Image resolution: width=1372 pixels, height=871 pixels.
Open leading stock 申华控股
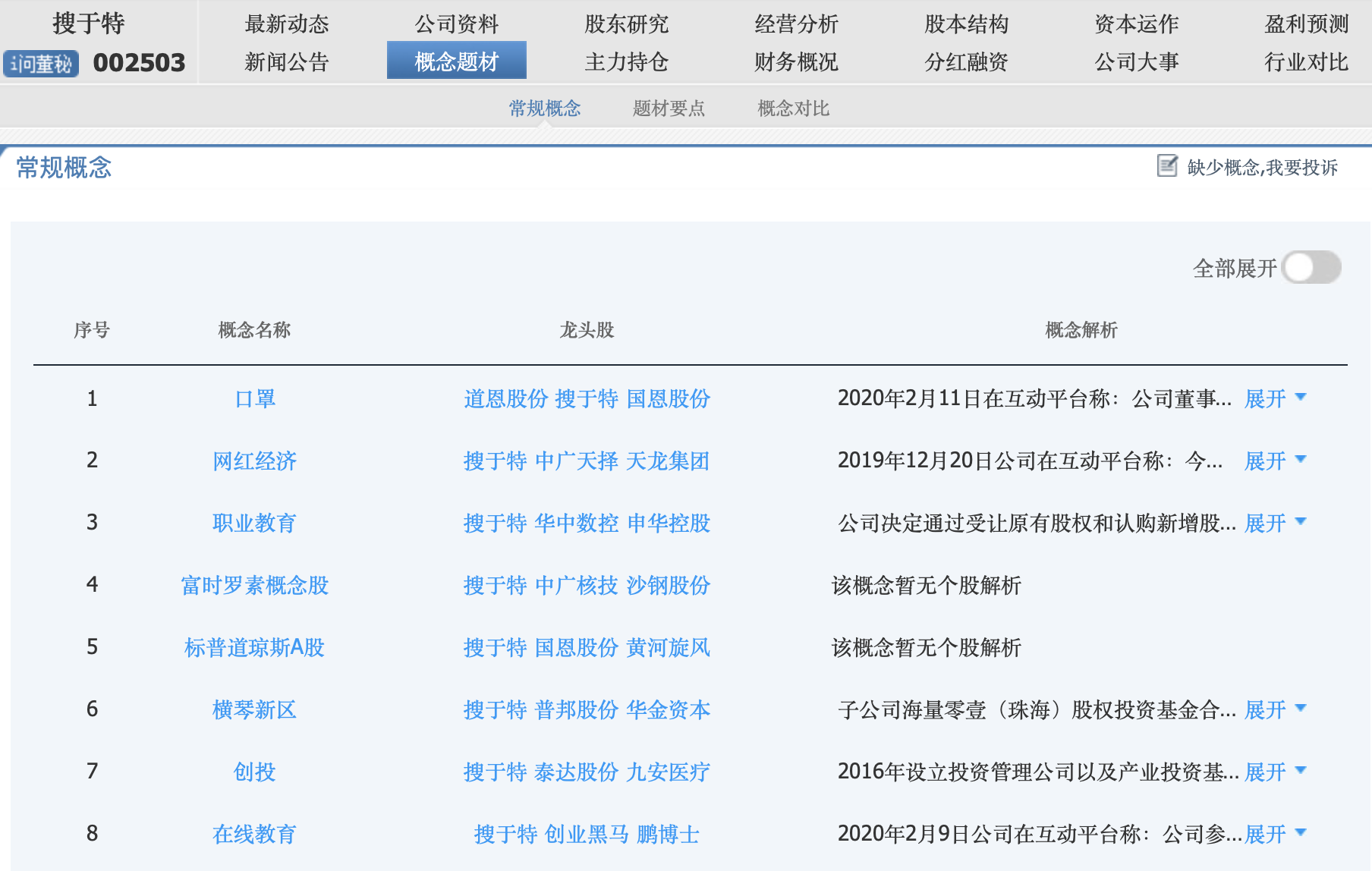tap(669, 523)
